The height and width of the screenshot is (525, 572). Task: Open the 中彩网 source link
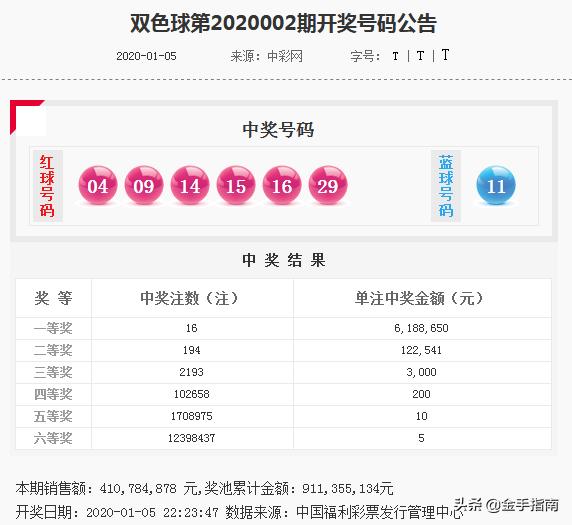tap(285, 56)
